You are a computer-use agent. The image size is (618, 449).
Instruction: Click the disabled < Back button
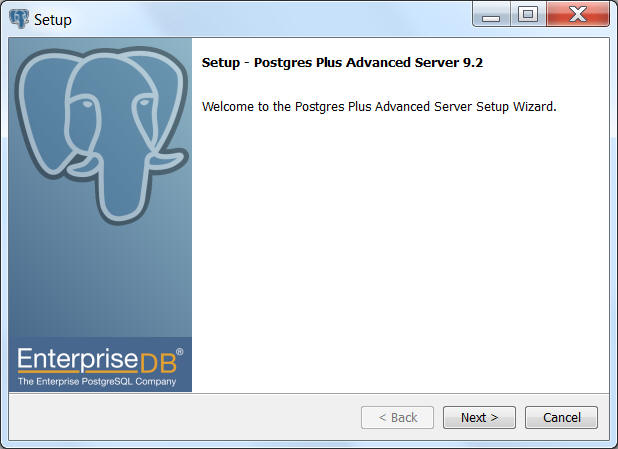point(397,417)
